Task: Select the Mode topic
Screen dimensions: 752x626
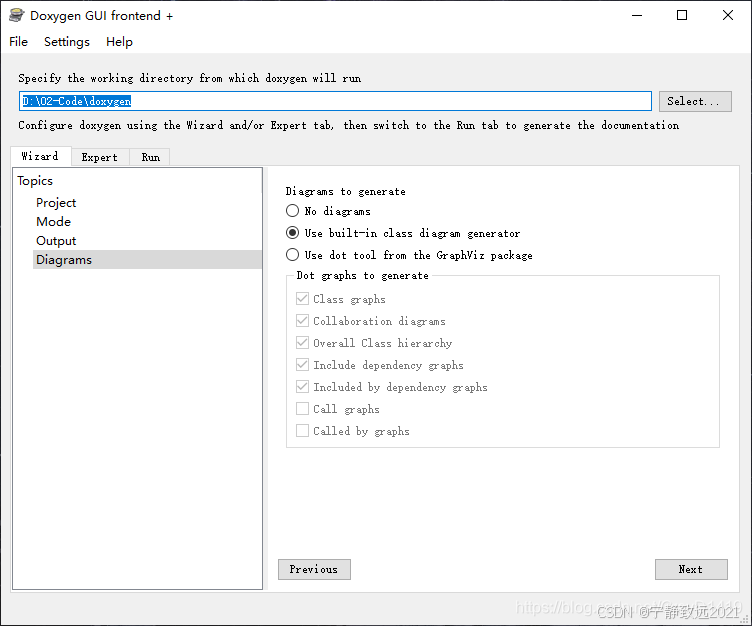Action: pyautogui.click(x=53, y=222)
